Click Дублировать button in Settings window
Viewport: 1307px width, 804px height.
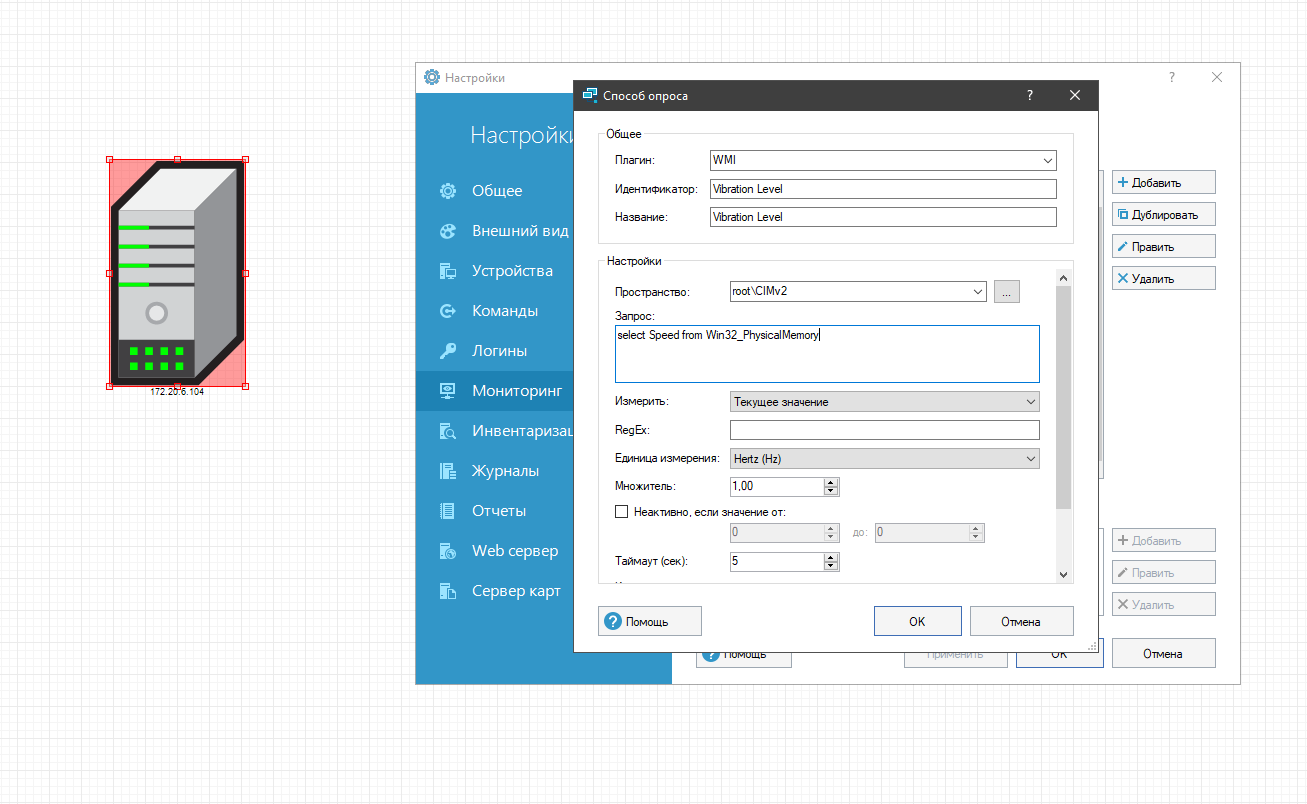pos(1163,214)
